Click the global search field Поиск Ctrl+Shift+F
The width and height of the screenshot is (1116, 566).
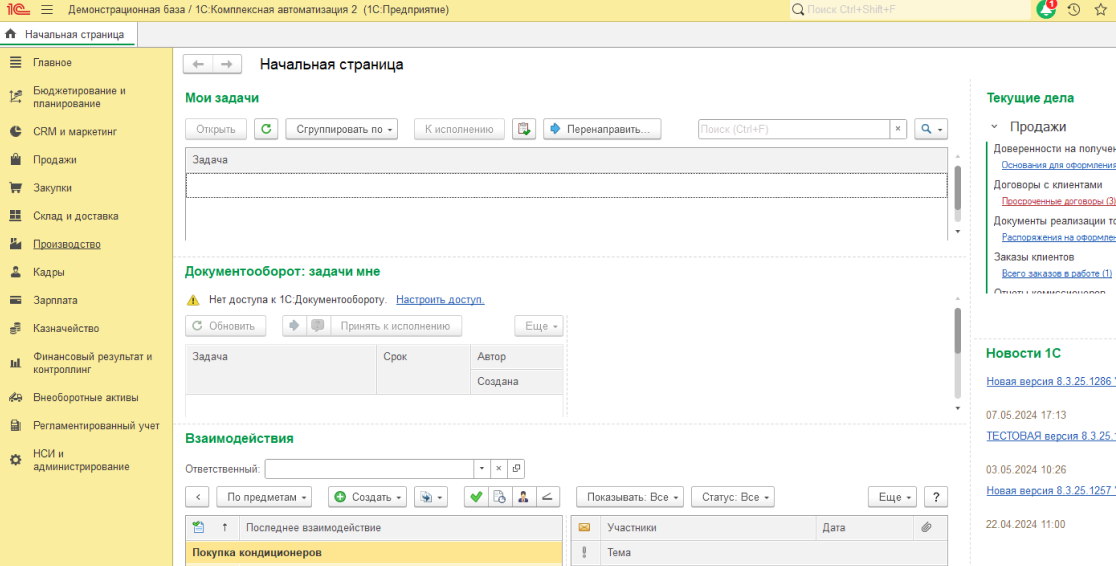click(x=911, y=10)
